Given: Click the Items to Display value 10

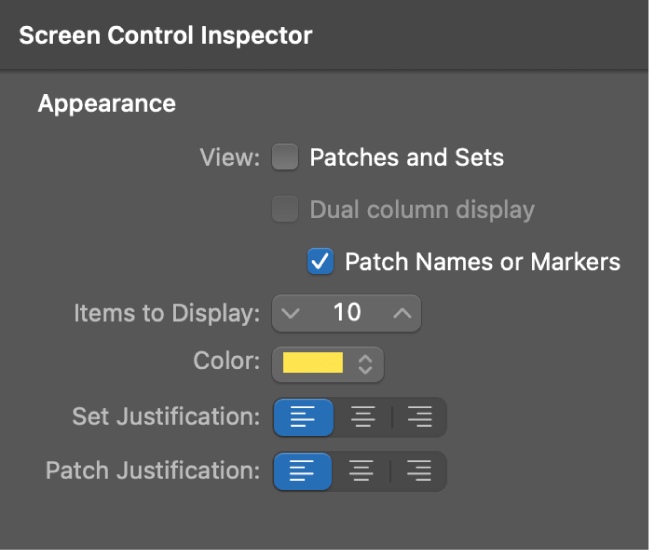Looking at the screenshot, I should point(347,312).
